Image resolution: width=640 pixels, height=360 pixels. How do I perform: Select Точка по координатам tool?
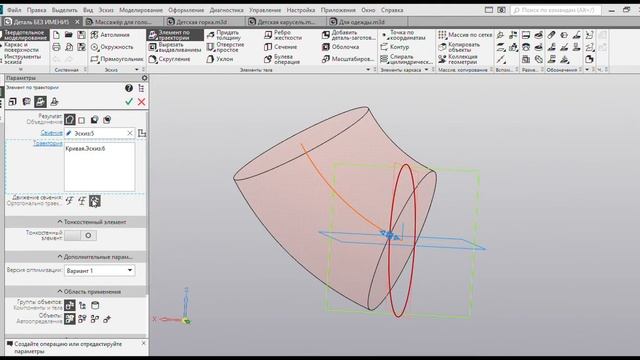[403, 35]
